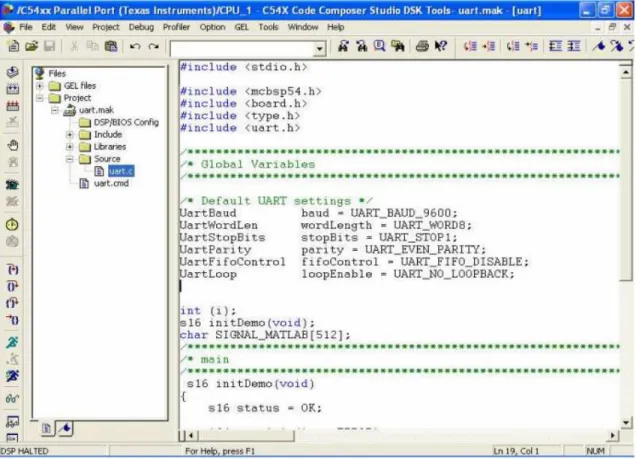Click horizontal scrollbar left arrow
Screen dimensions: 639x459
(x=192, y=435)
